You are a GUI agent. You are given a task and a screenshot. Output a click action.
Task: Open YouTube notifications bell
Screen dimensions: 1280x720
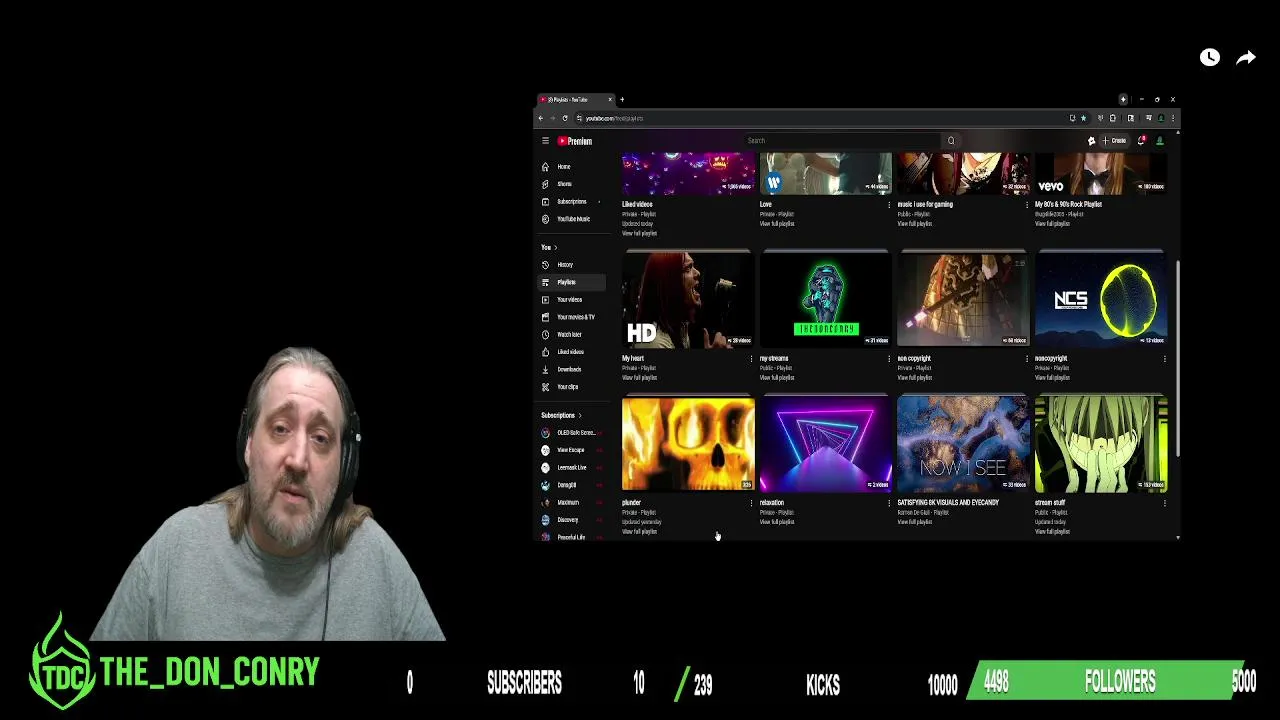pos(1141,141)
